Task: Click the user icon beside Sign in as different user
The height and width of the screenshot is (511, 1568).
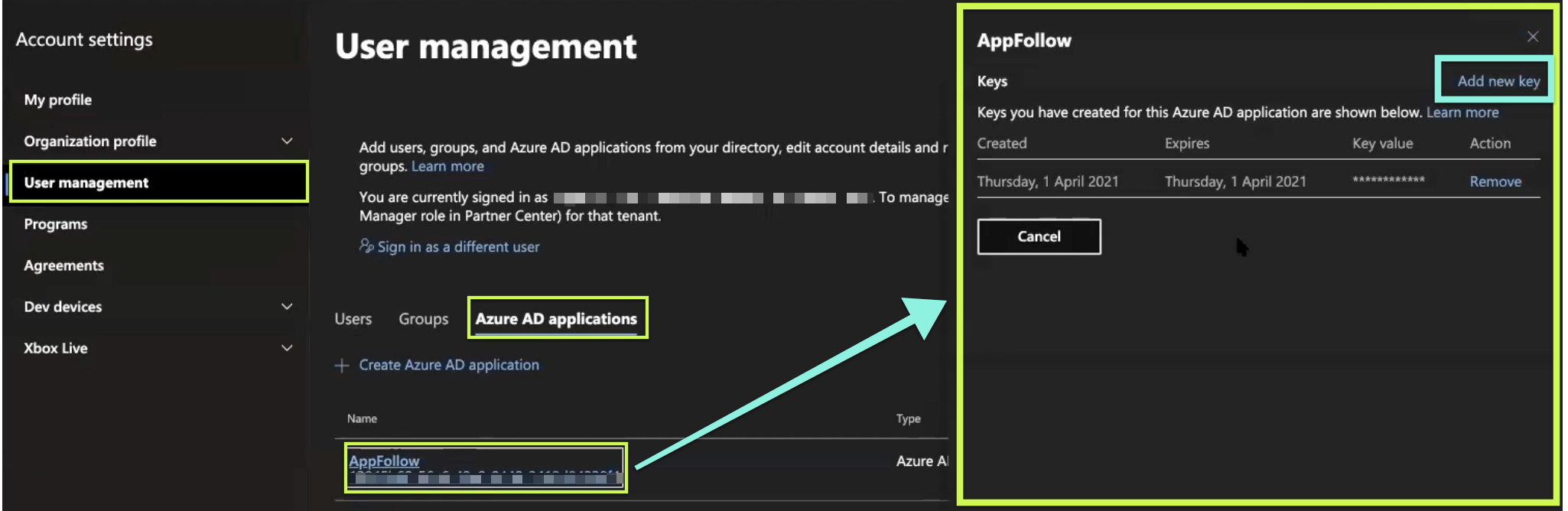Action: (x=366, y=246)
